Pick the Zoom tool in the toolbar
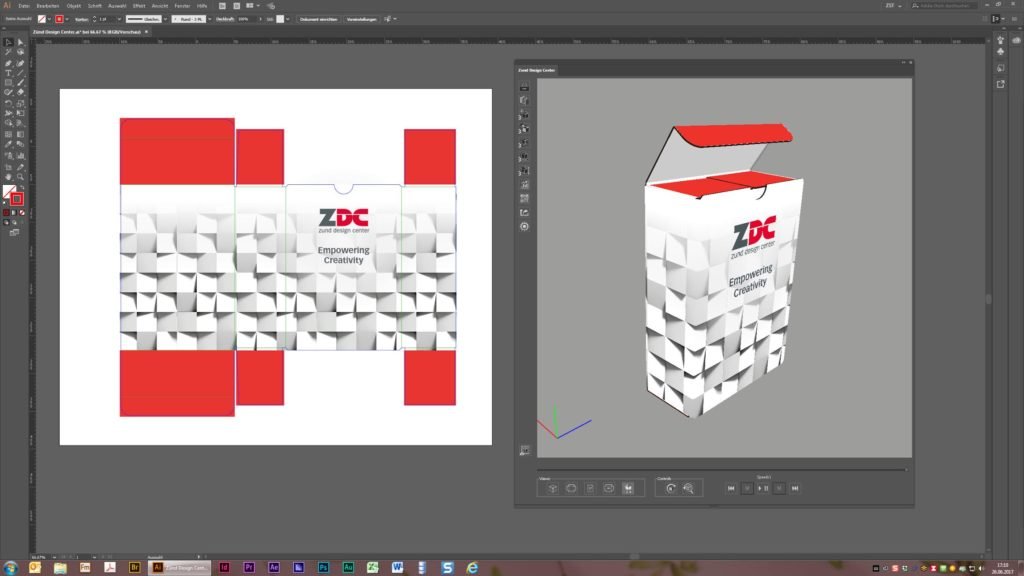The width and height of the screenshot is (1024, 576). (x=21, y=177)
